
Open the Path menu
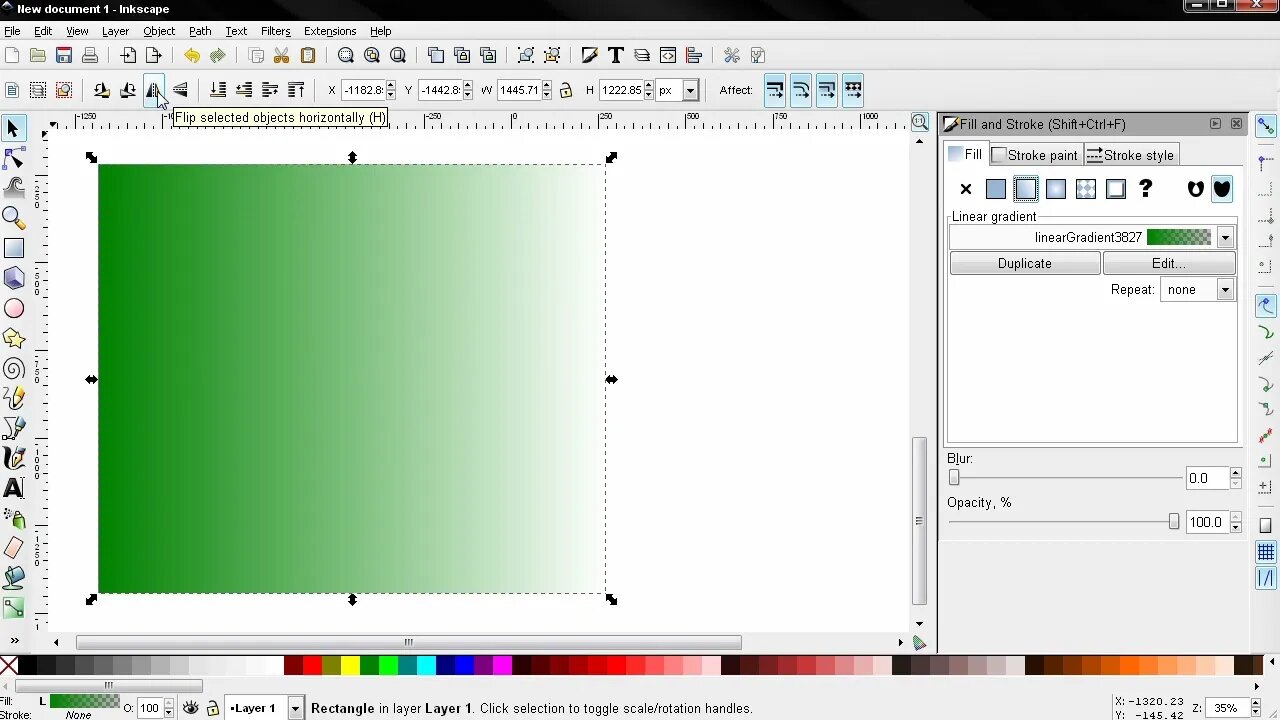200,31
